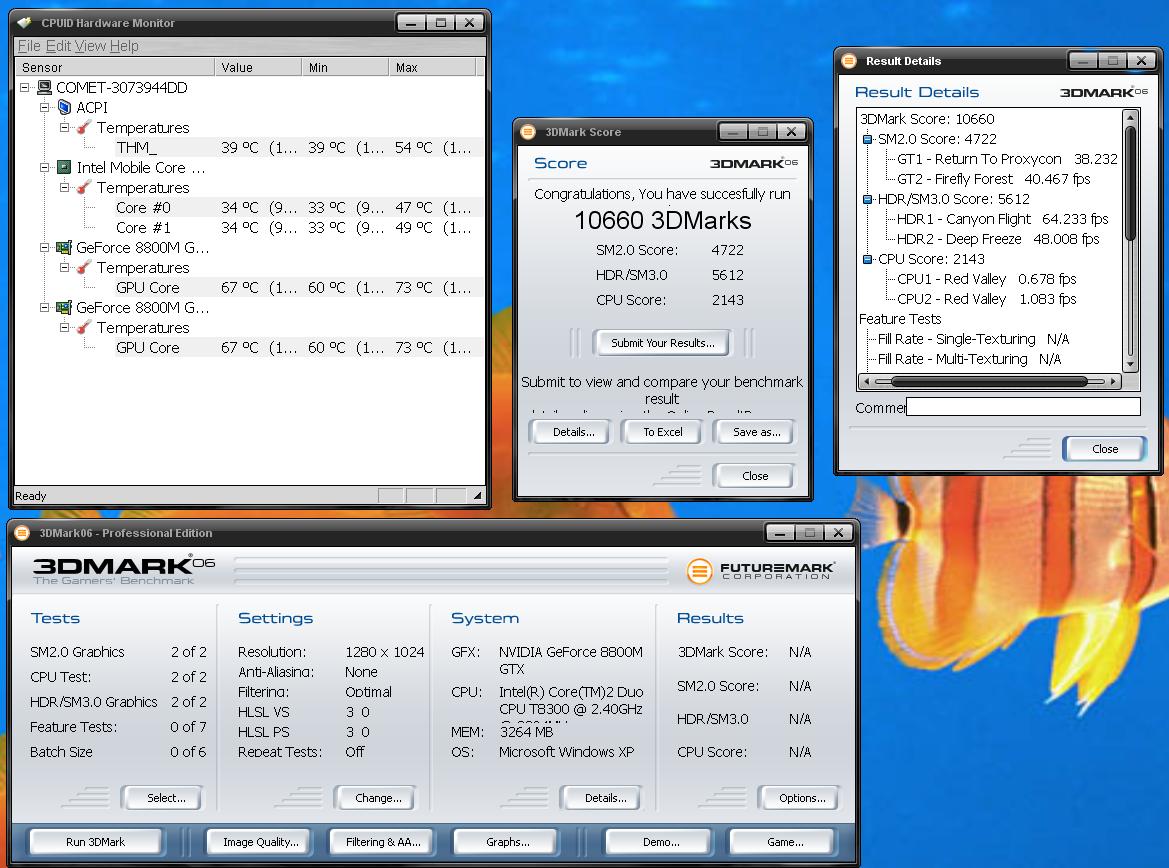Click the scroll left arrow in Result Details
The image size is (1169, 868).
[x=866, y=382]
